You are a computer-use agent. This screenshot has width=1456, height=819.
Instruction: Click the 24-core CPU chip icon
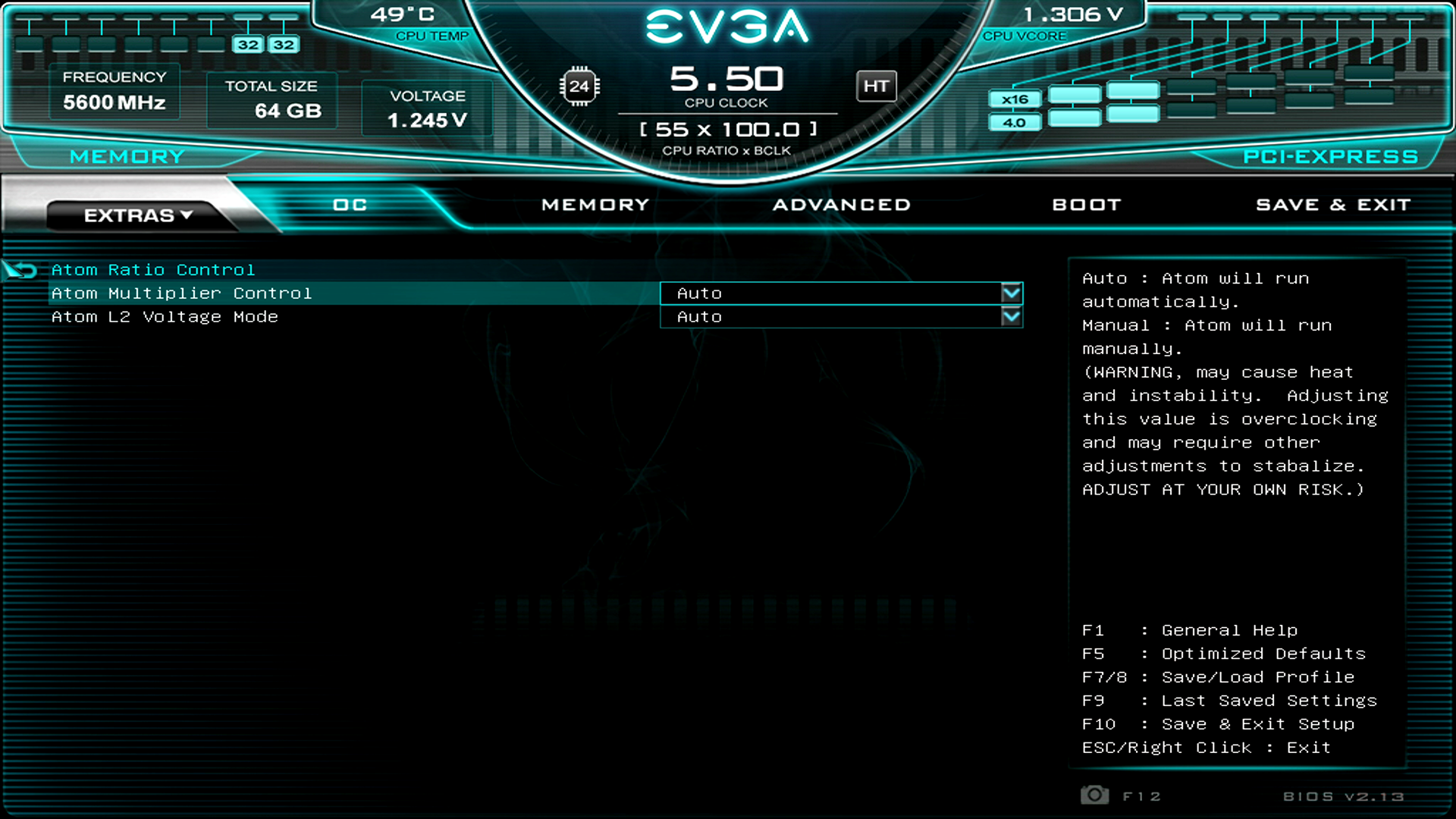579,86
